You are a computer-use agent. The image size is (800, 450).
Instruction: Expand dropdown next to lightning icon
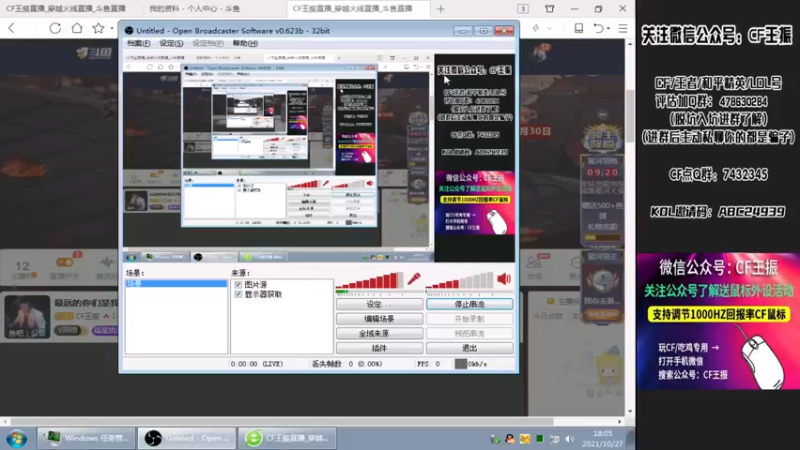549,29
